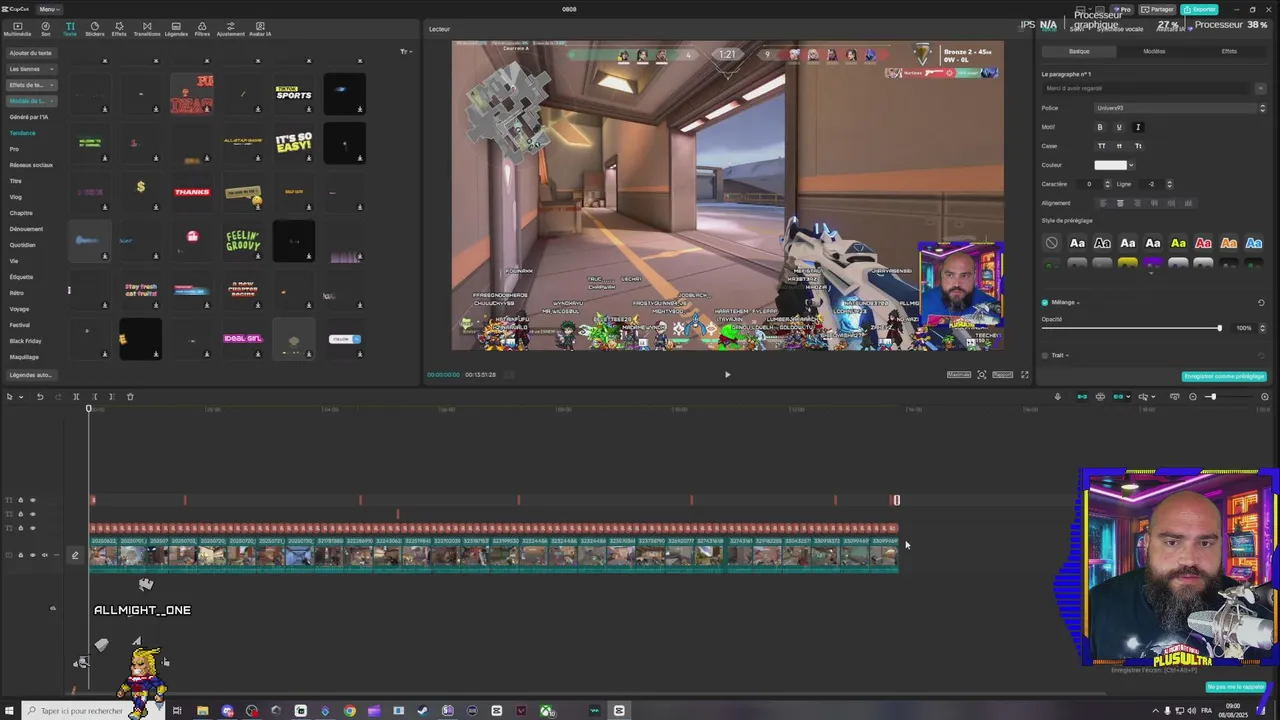Image resolution: width=1280 pixels, height=720 pixels.
Task: Delete the selected timeline clip
Action: coord(130,397)
